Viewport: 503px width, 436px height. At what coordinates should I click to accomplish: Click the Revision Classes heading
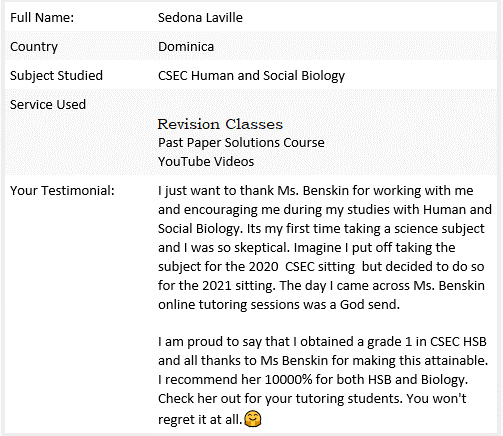[220, 124]
